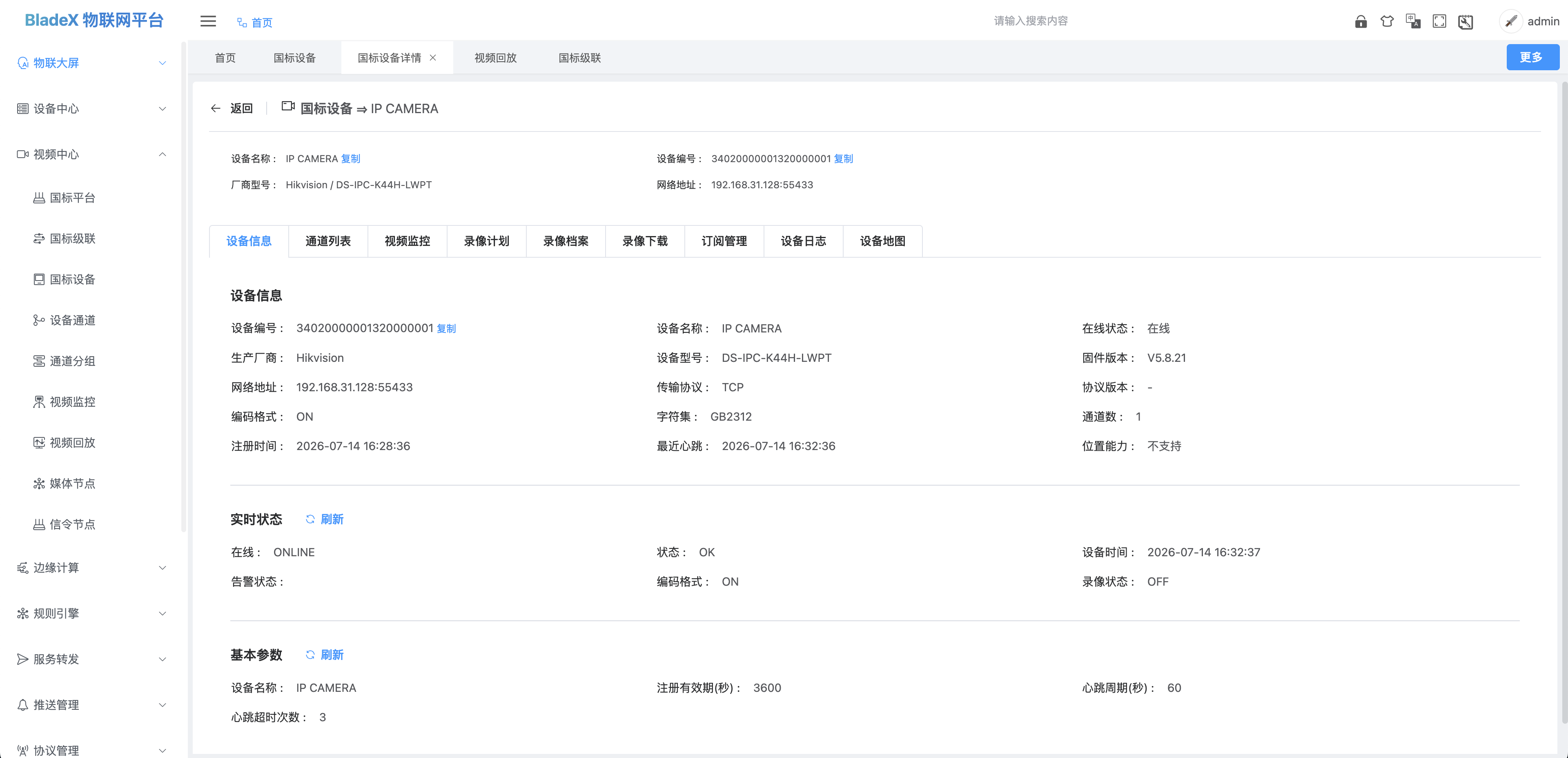
Task: Click the 视频中心 camera icon
Action: point(22,154)
